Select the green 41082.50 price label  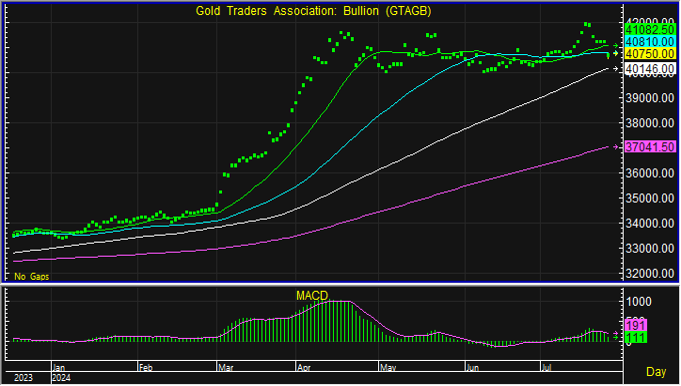pos(650,30)
